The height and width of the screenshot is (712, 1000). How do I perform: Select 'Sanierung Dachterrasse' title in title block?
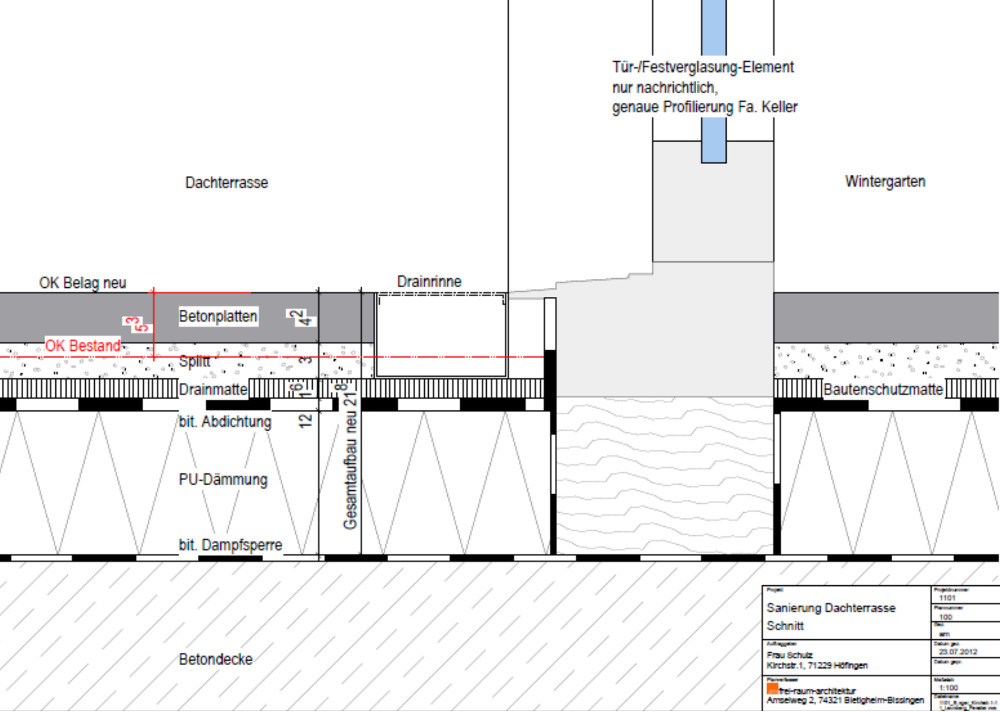coord(831,608)
